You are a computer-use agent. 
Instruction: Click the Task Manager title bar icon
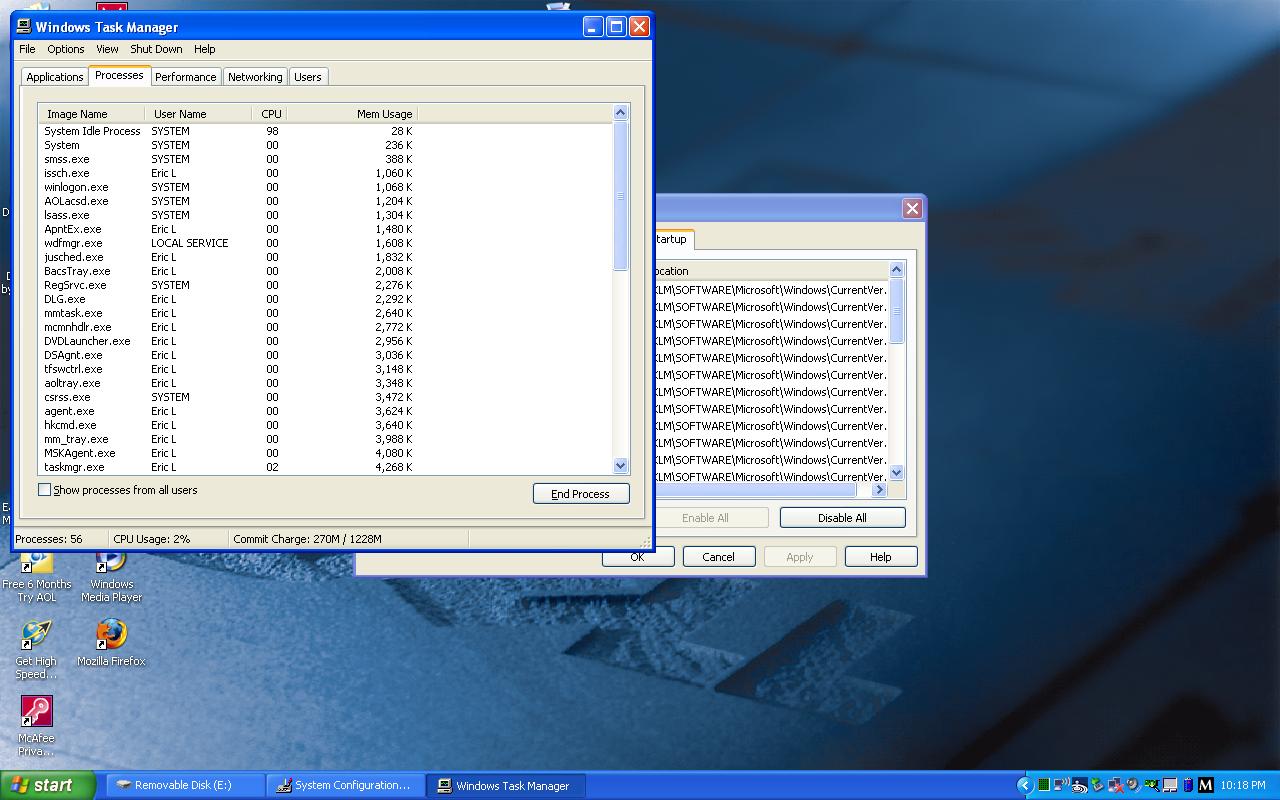[x=24, y=27]
